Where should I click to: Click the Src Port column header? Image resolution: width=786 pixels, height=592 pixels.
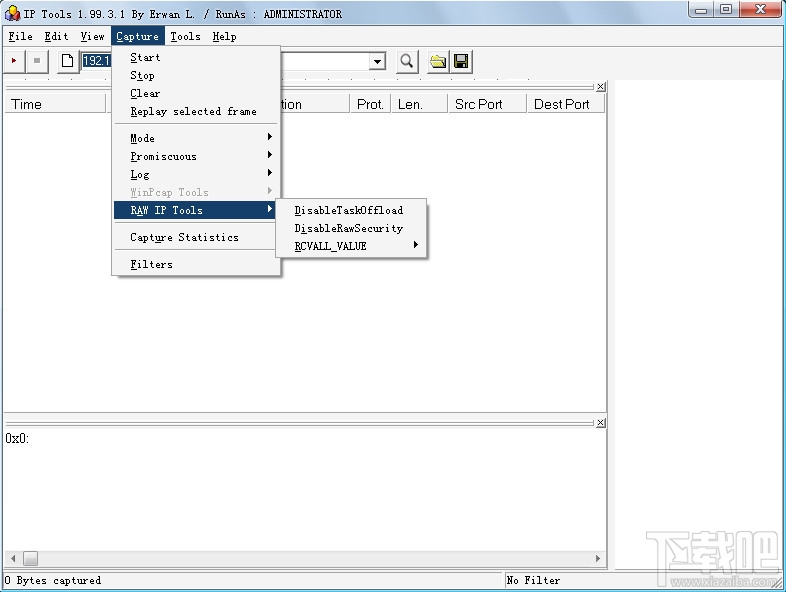487,104
